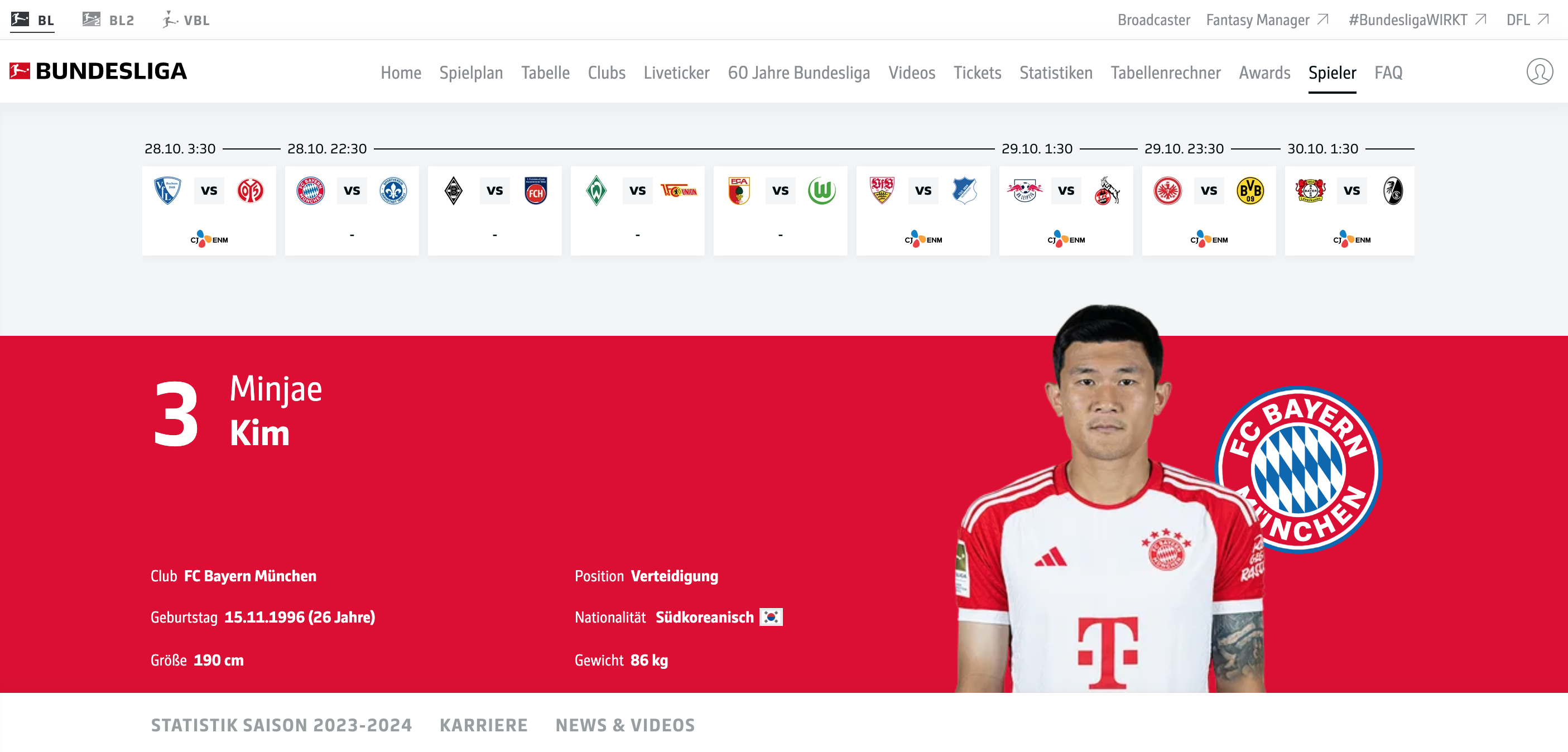Click Darmstadt 98 club crest
The width and height of the screenshot is (1568, 752).
[393, 190]
